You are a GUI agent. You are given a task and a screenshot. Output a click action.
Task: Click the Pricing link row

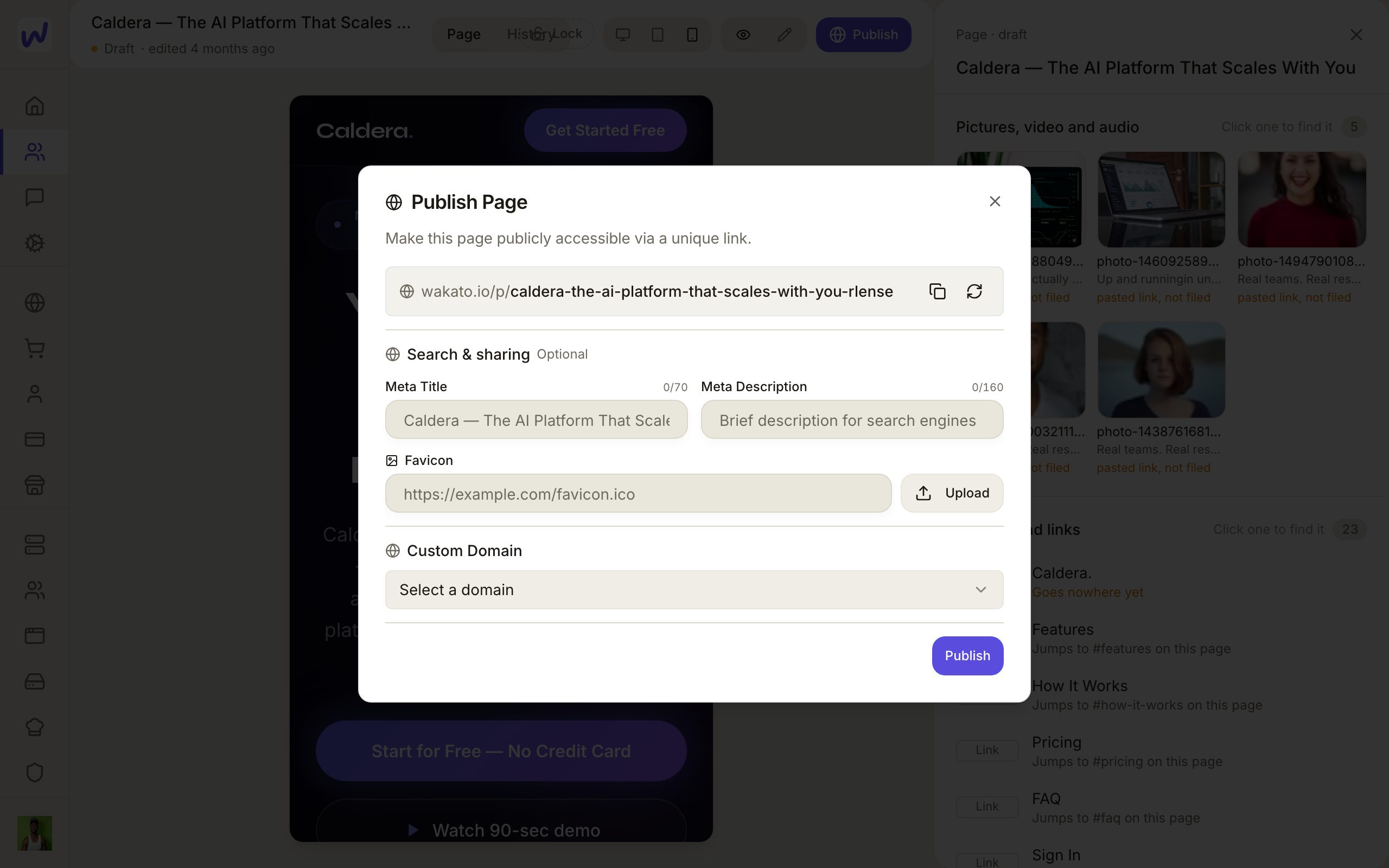(x=1161, y=751)
